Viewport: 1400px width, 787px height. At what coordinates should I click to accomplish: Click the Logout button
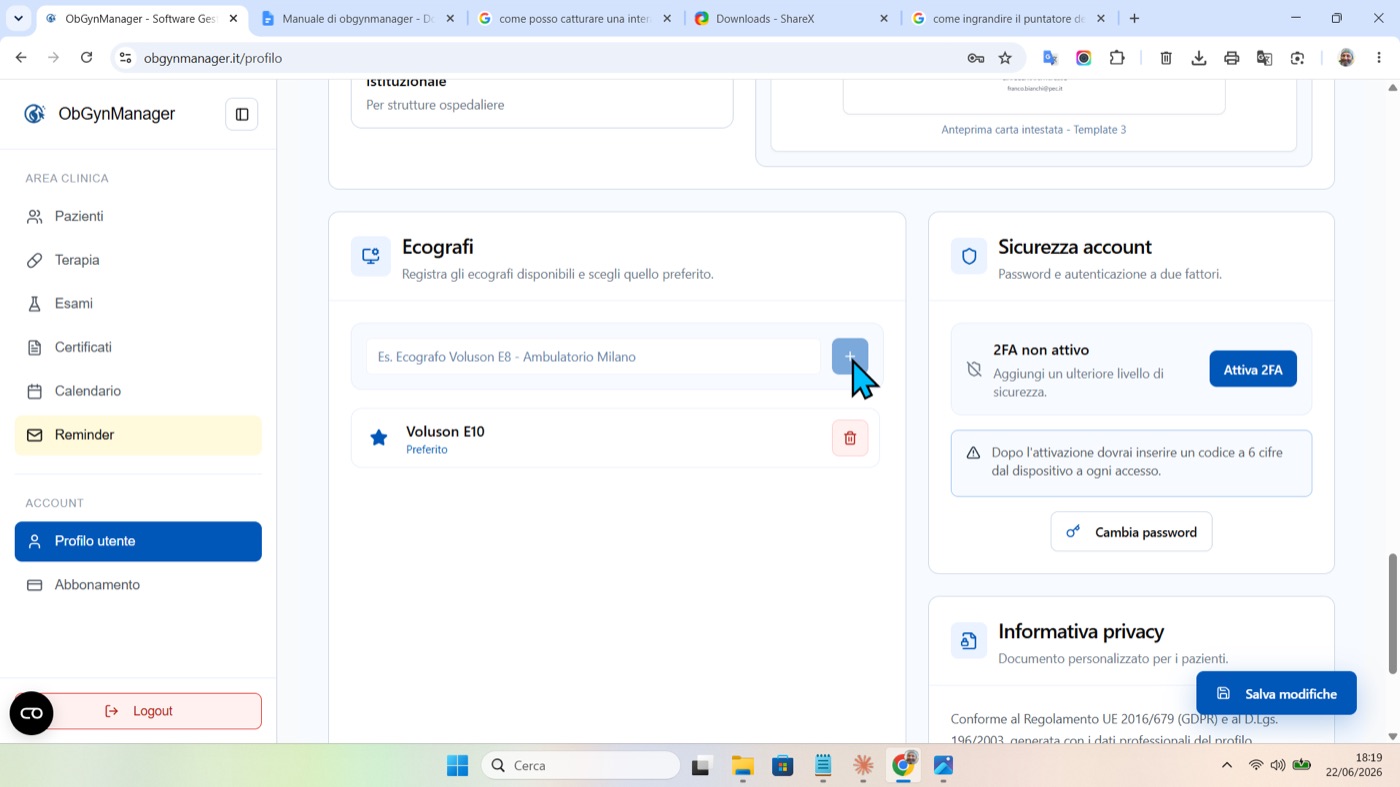[x=138, y=711]
